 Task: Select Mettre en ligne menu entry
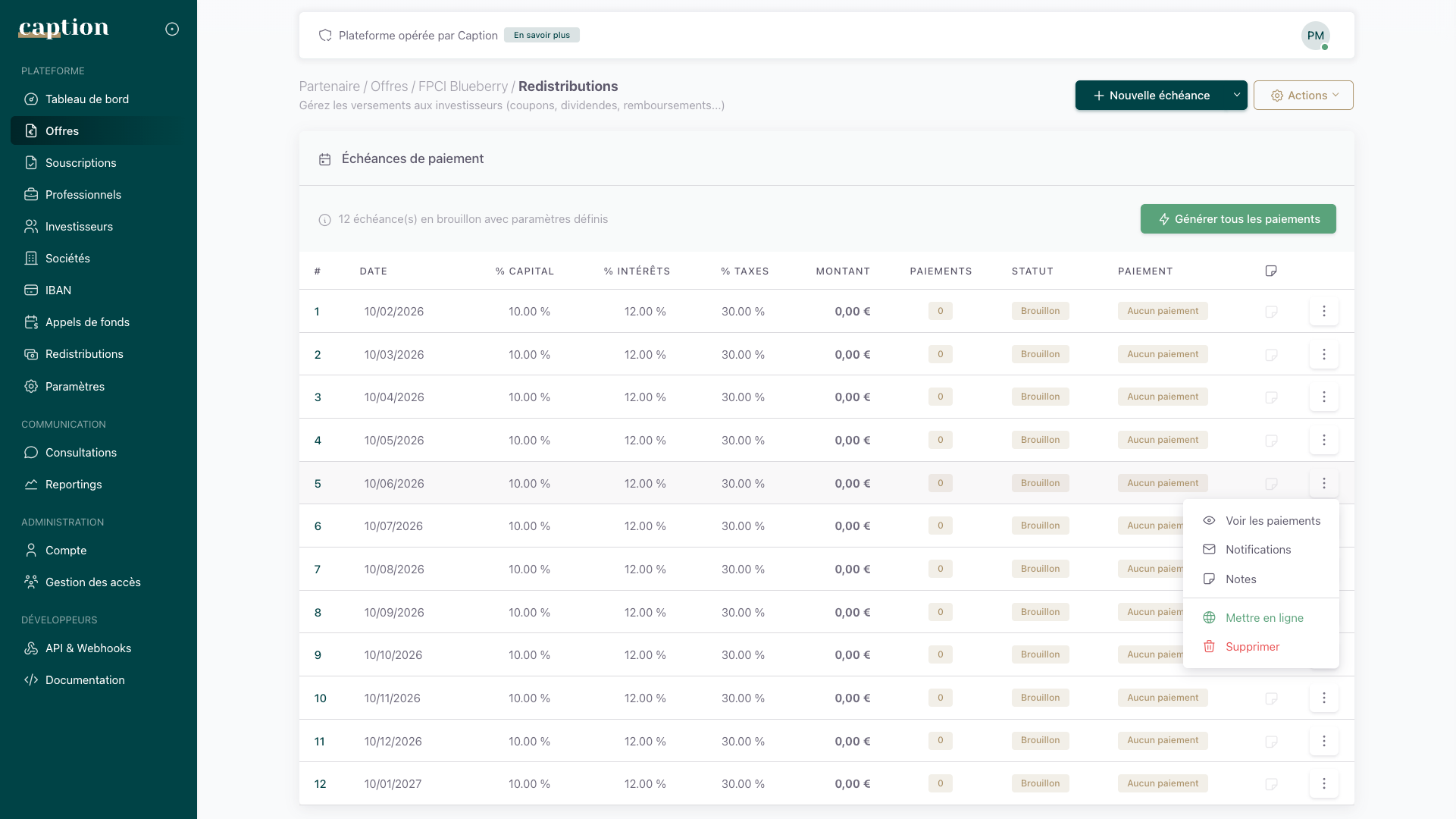1263,618
